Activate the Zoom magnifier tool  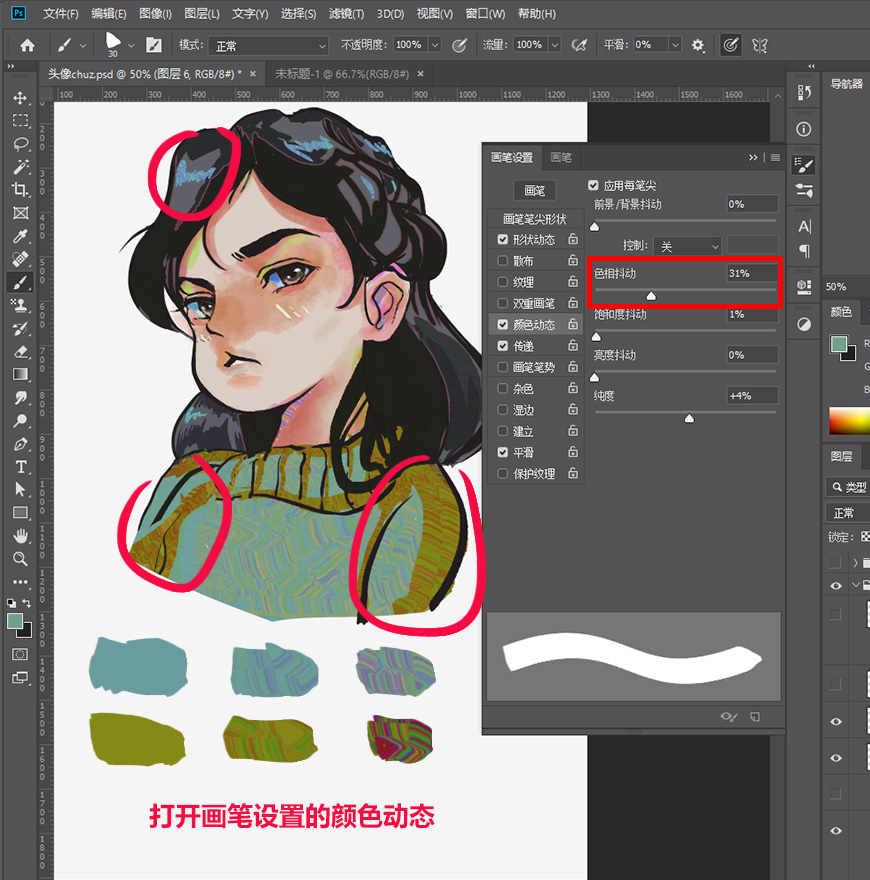[x=20, y=558]
